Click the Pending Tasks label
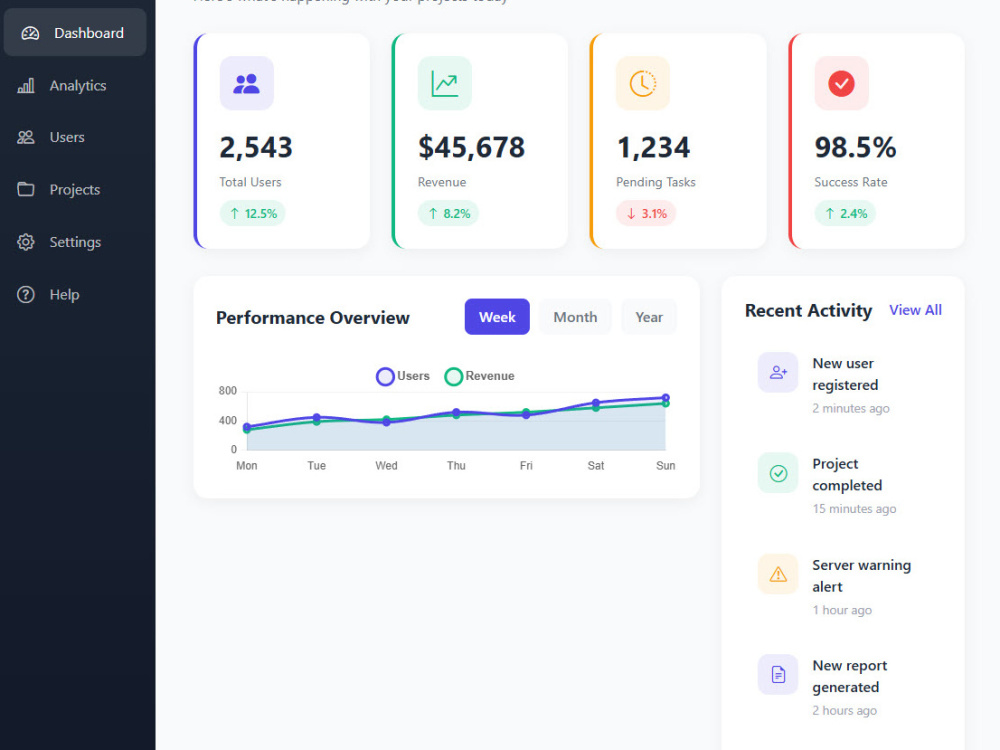The height and width of the screenshot is (750, 1000). 656,182
